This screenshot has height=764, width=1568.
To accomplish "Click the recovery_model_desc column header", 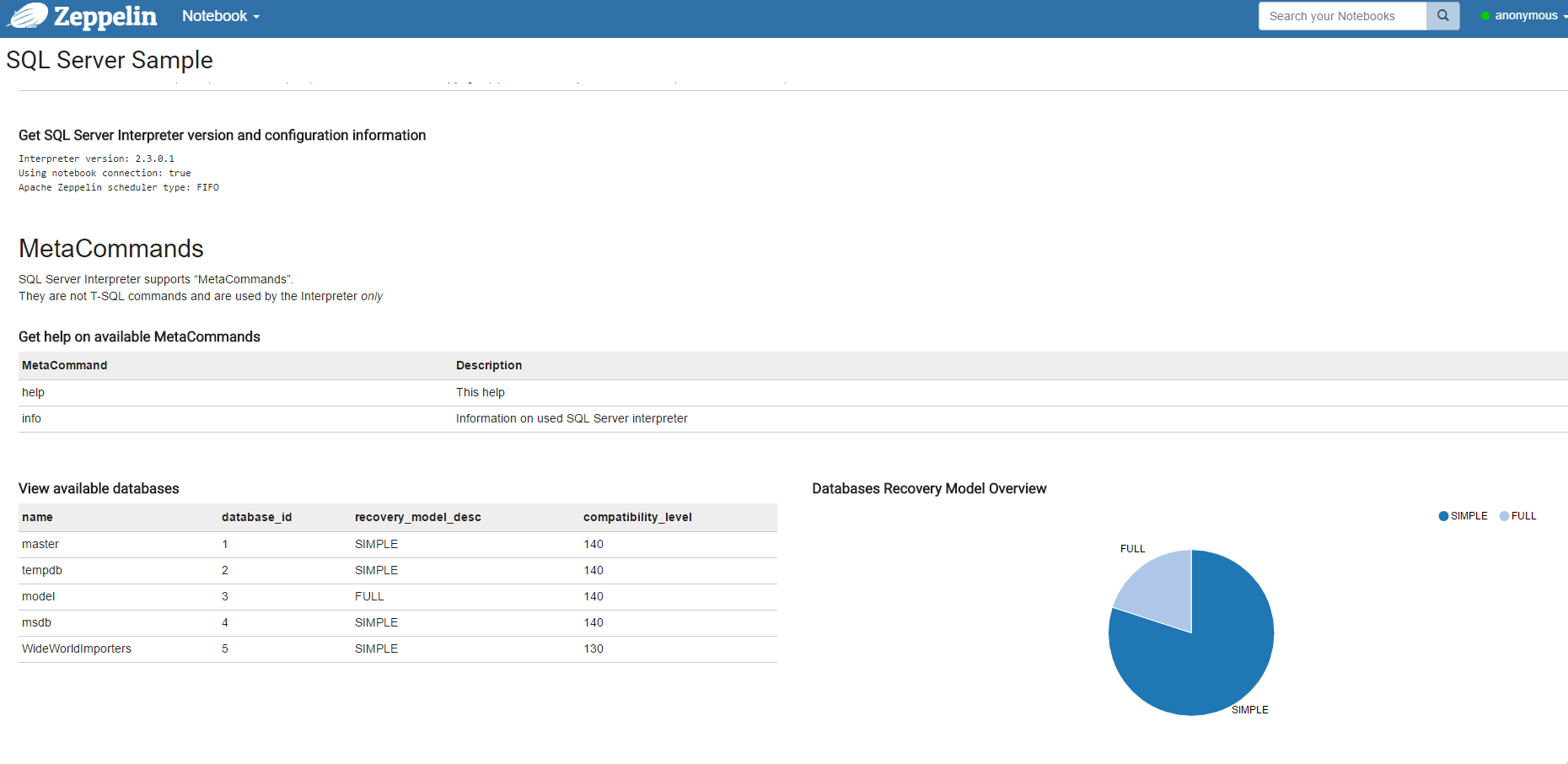I will tap(417, 517).
